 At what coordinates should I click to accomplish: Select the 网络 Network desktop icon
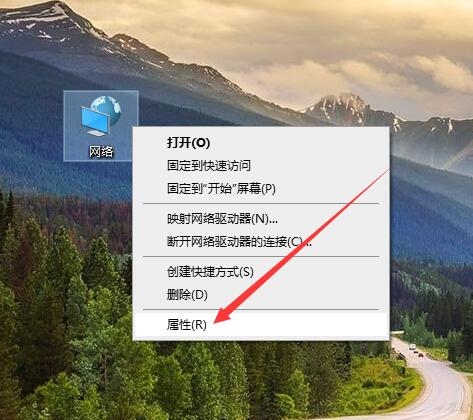pyautogui.click(x=101, y=126)
